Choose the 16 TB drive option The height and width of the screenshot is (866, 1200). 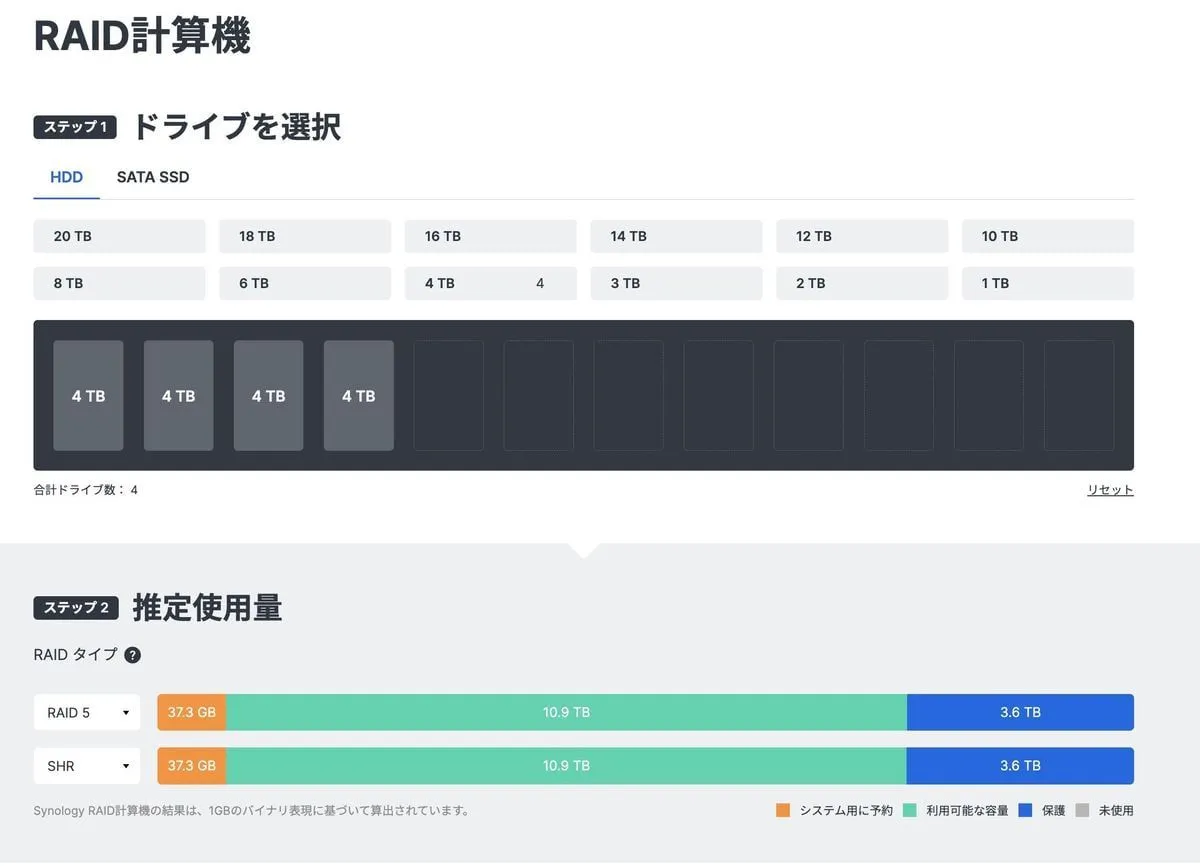(490, 236)
